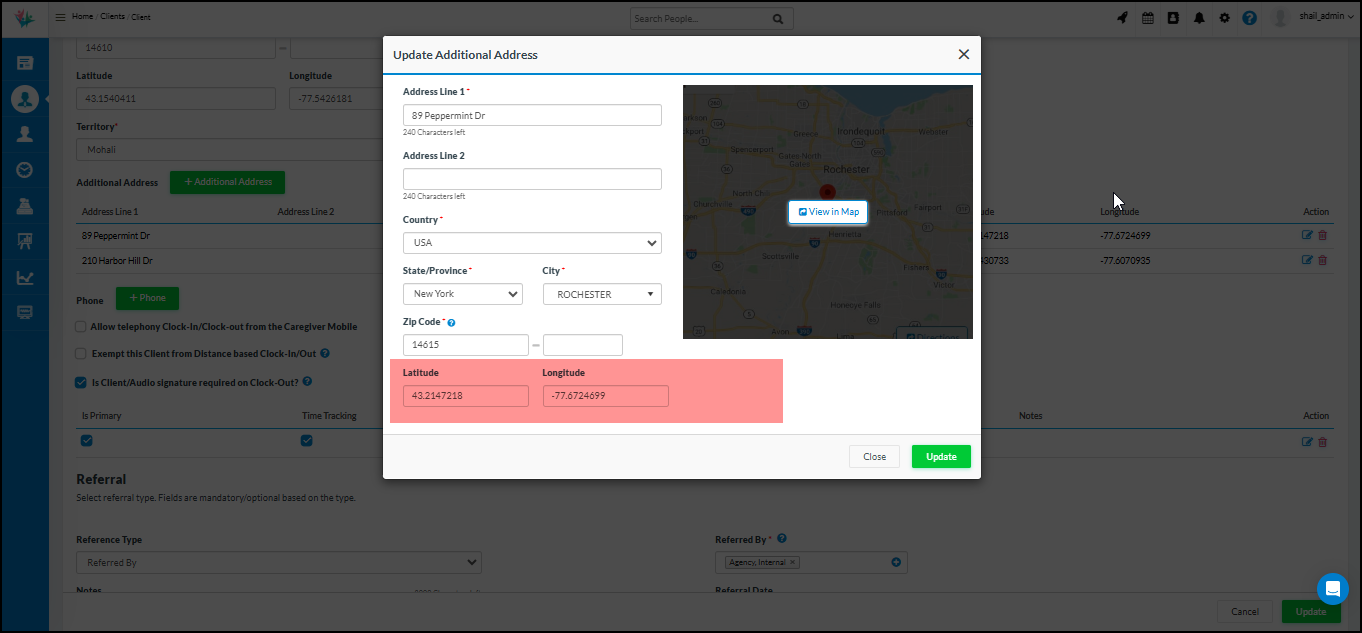This screenshot has width=1362, height=633.
Task: Open the Country dropdown showing USA
Action: [x=531, y=243]
